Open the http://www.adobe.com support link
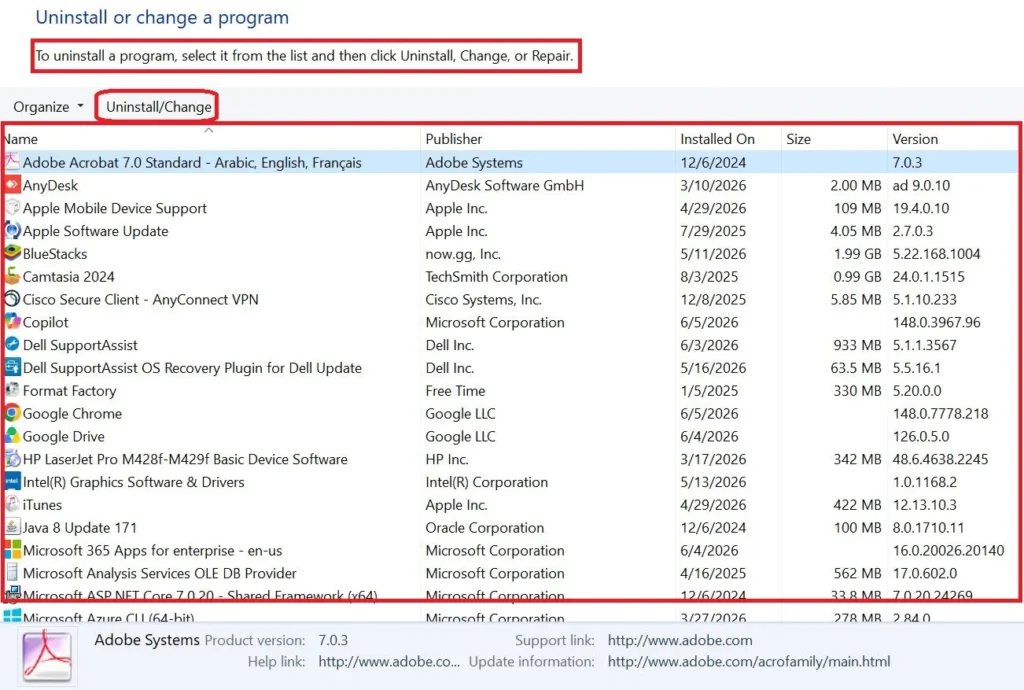 pos(680,640)
